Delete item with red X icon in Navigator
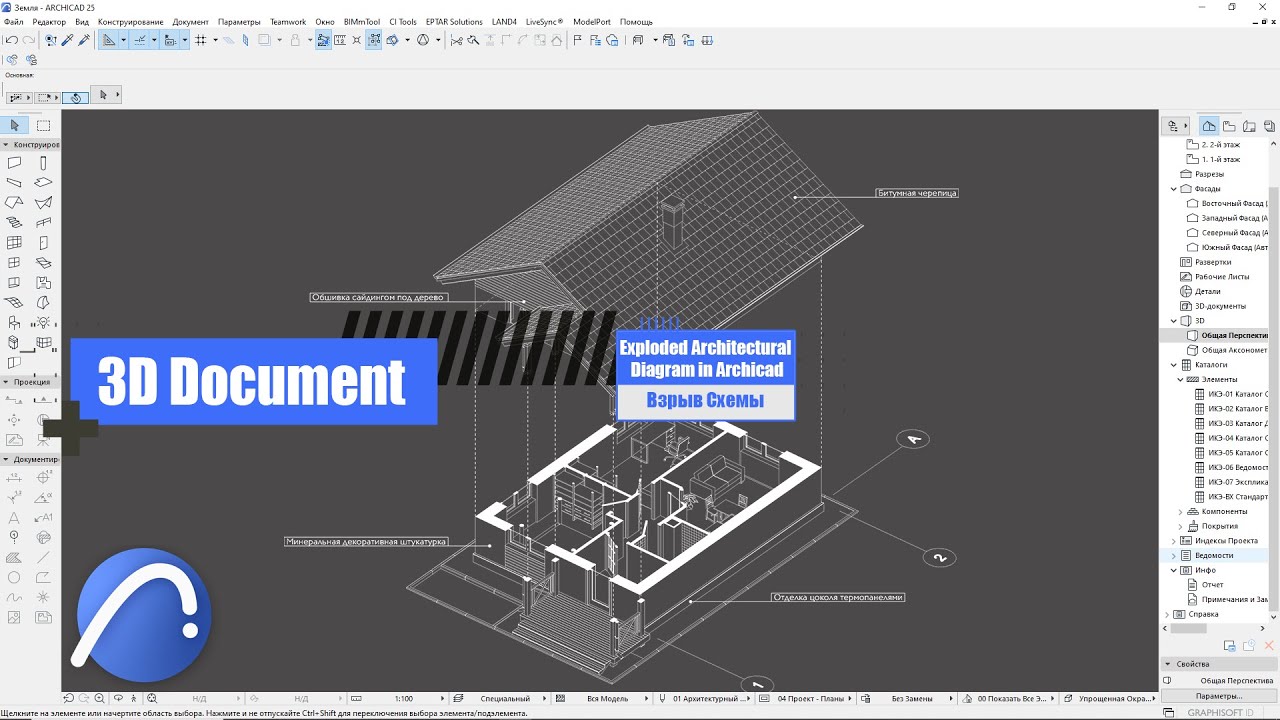The height and width of the screenshot is (720, 1280). pos(1269,646)
